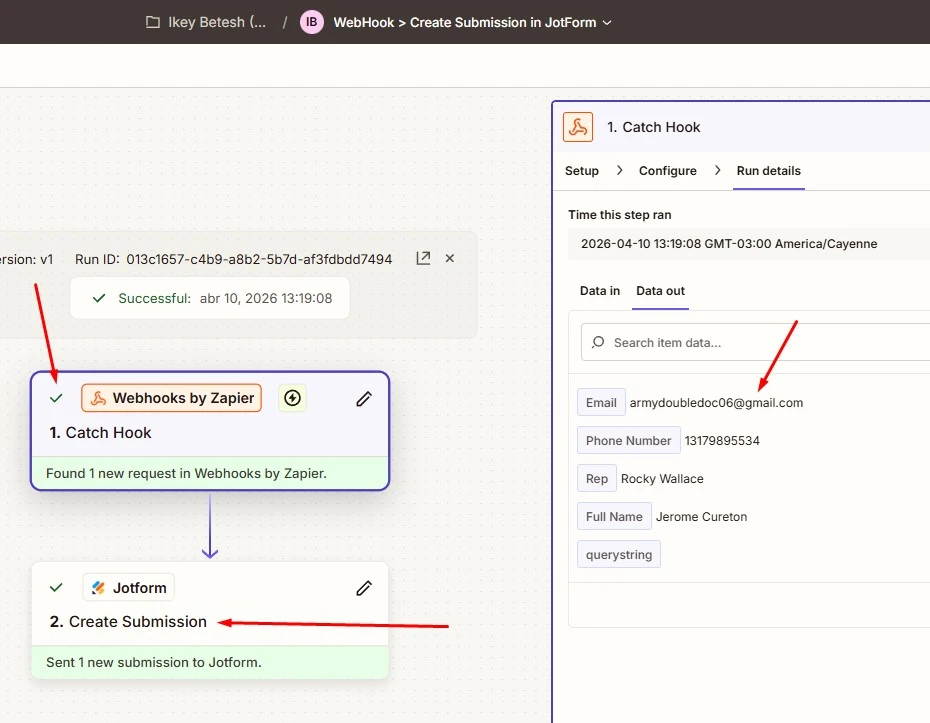Close the run details banner
This screenshot has width=930, height=723.
pyautogui.click(x=450, y=258)
